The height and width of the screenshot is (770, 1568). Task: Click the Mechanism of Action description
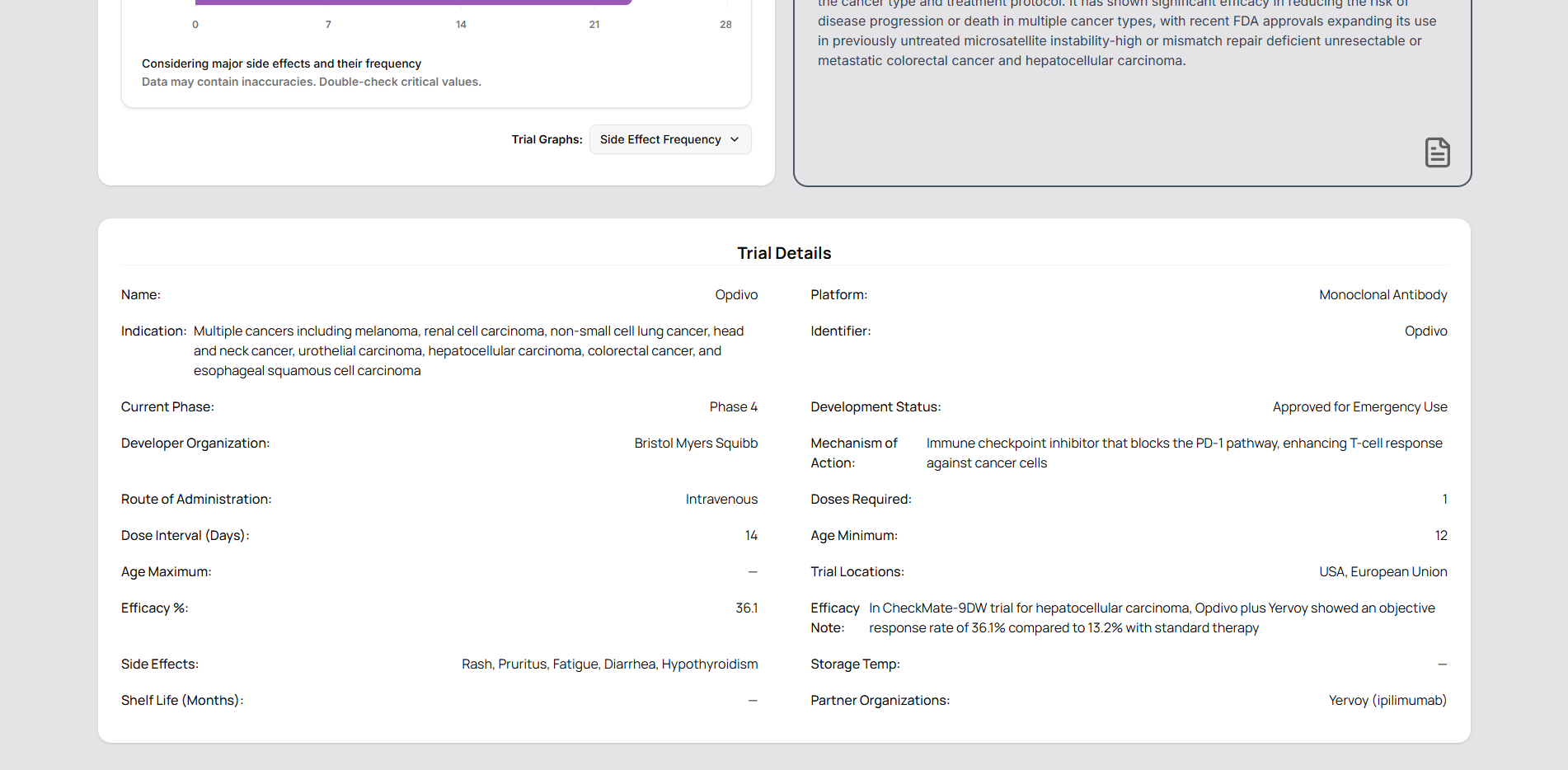(x=1184, y=453)
